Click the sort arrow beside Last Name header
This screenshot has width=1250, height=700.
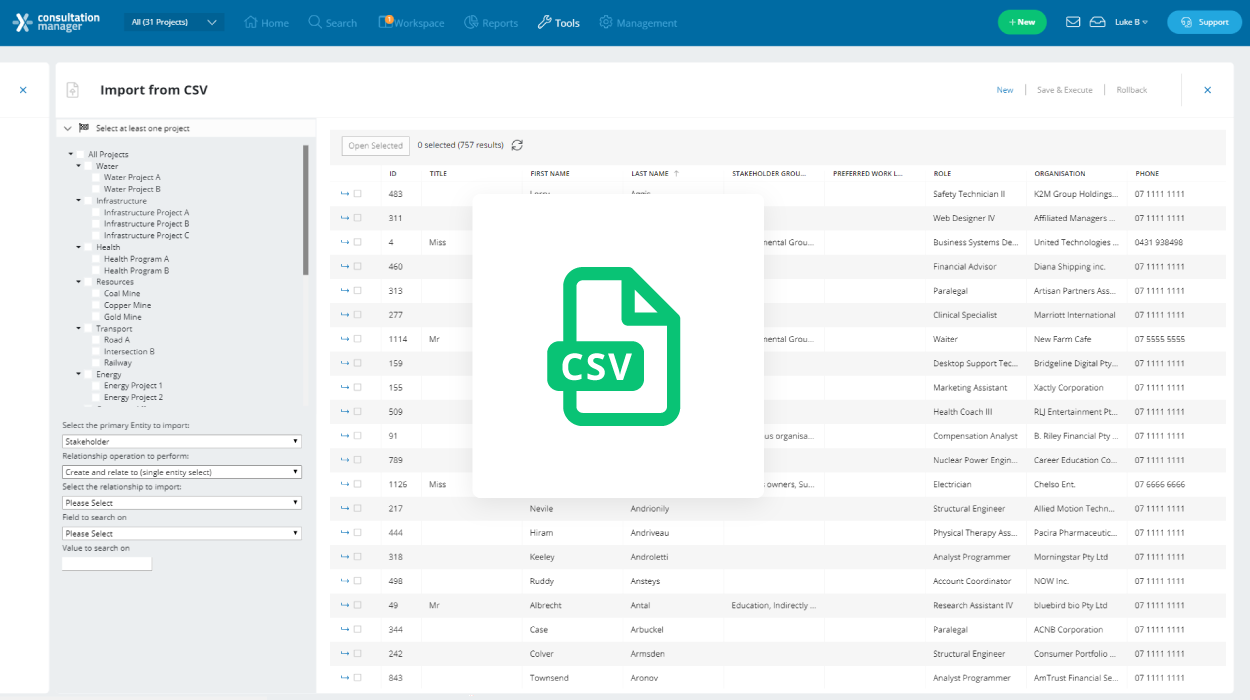[x=677, y=173]
